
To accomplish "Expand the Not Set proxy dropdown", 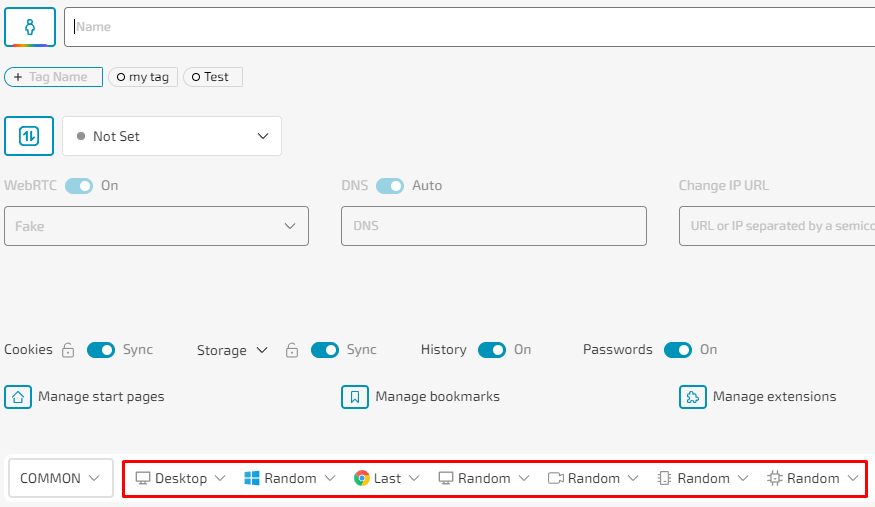I will 172,136.
